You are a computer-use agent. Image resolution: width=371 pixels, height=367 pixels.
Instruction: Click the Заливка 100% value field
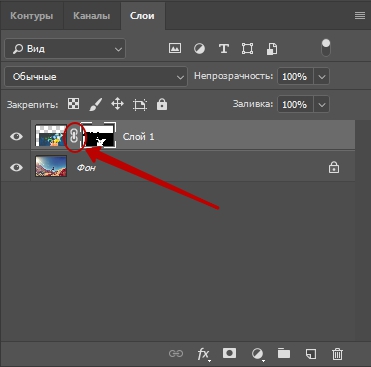(295, 105)
